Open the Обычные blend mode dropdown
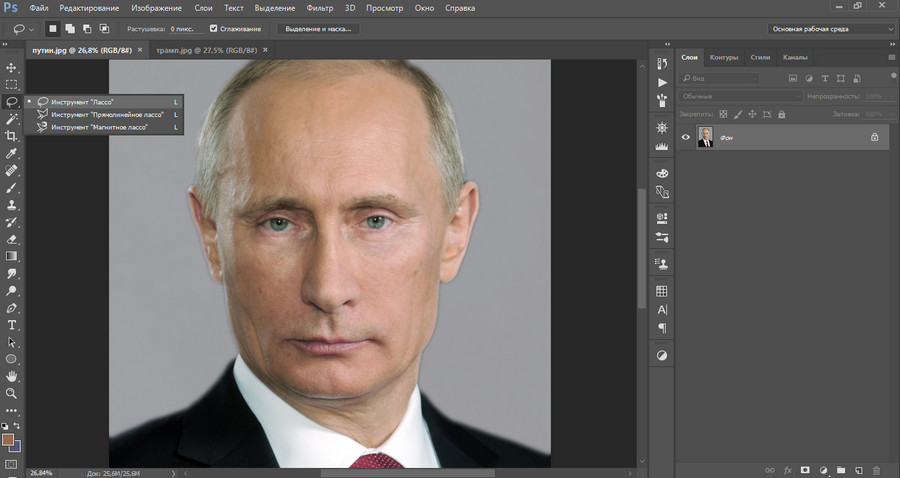This screenshot has height=478, width=900. [740, 96]
